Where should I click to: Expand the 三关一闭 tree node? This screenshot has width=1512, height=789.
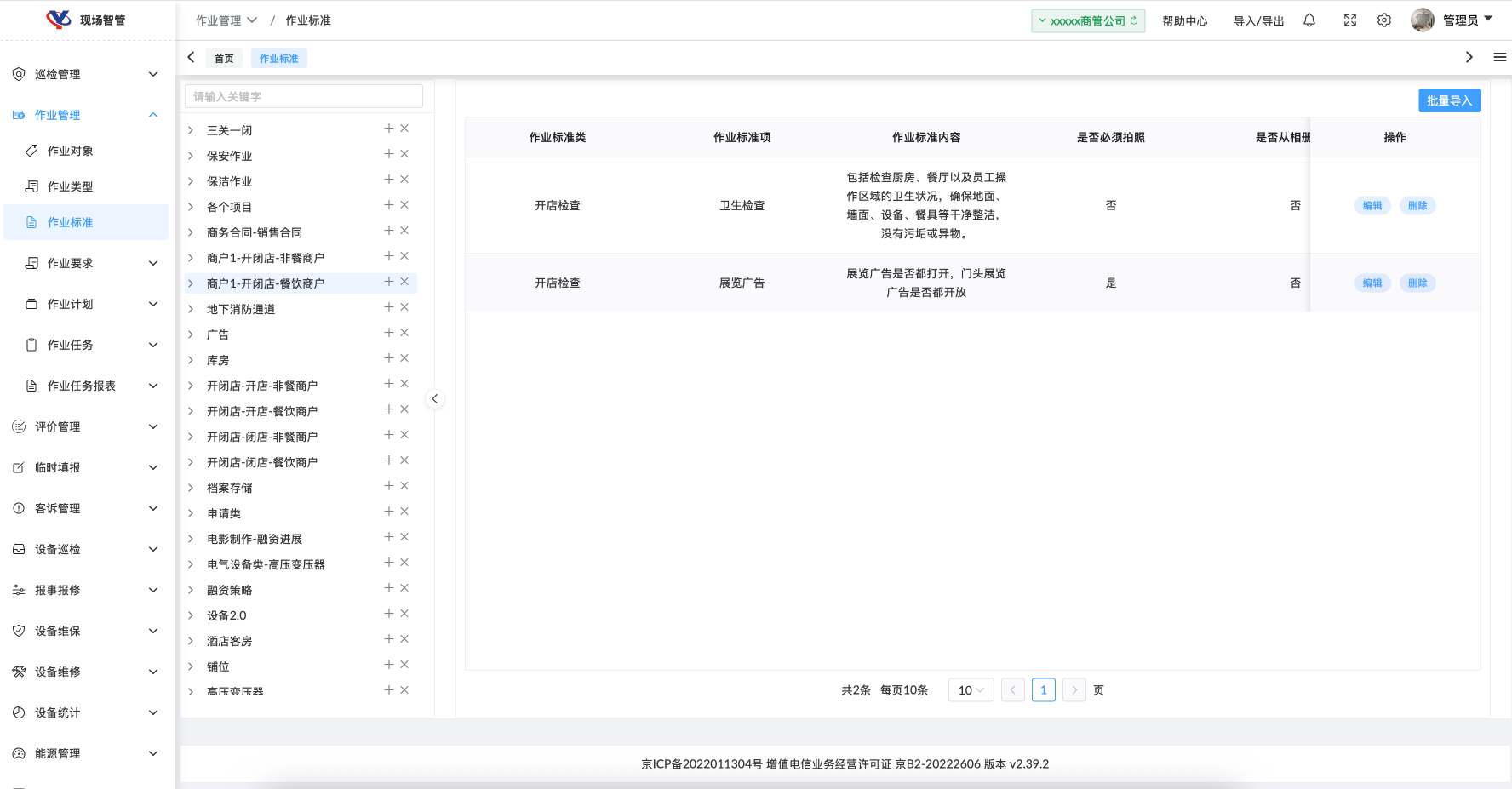(x=191, y=130)
